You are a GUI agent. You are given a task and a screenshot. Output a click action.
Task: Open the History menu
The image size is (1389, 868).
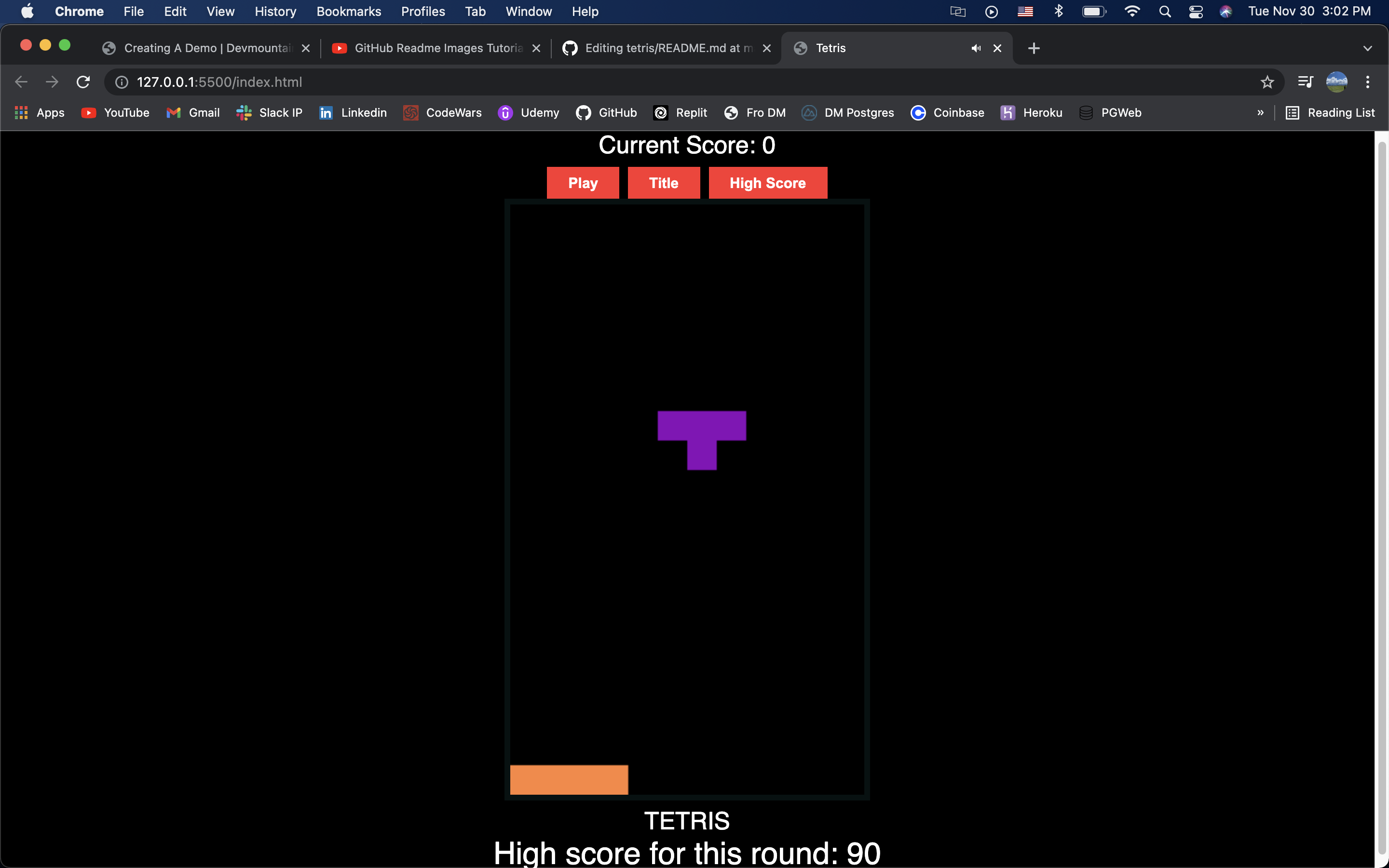pyautogui.click(x=275, y=12)
